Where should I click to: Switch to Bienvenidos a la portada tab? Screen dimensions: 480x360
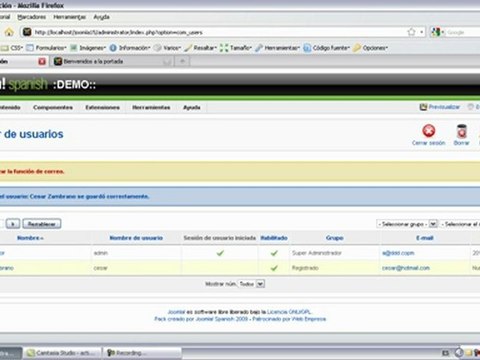[112, 61]
